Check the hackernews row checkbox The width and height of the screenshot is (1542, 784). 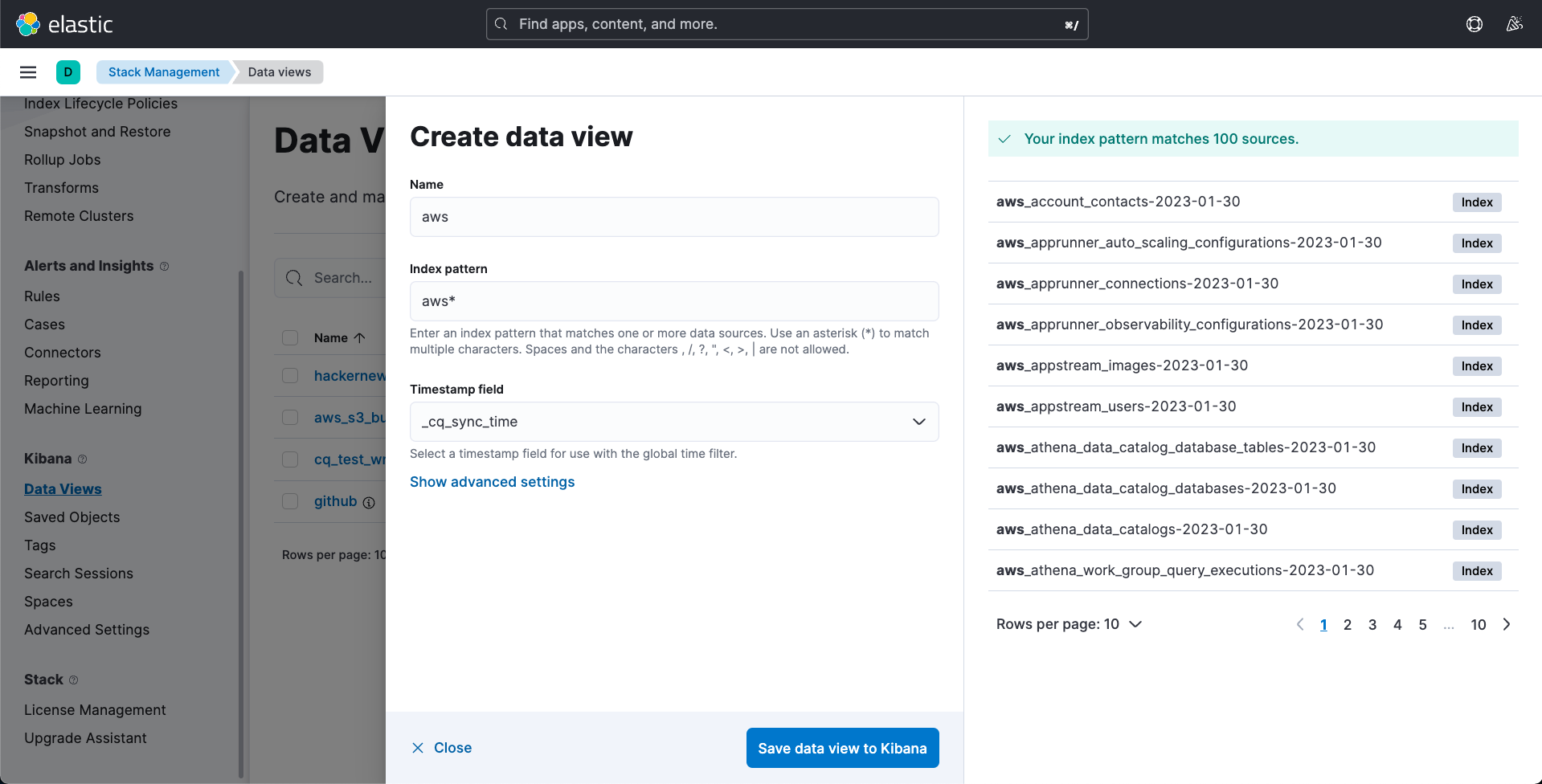(290, 376)
